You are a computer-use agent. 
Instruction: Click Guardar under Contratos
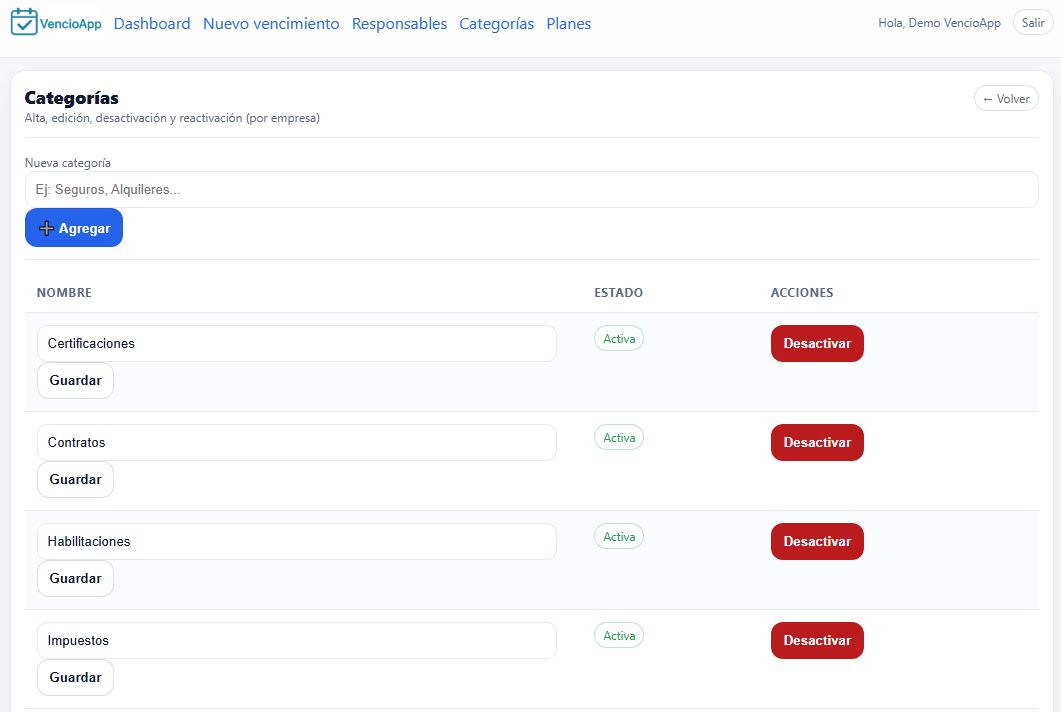pyautogui.click(x=75, y=480)
